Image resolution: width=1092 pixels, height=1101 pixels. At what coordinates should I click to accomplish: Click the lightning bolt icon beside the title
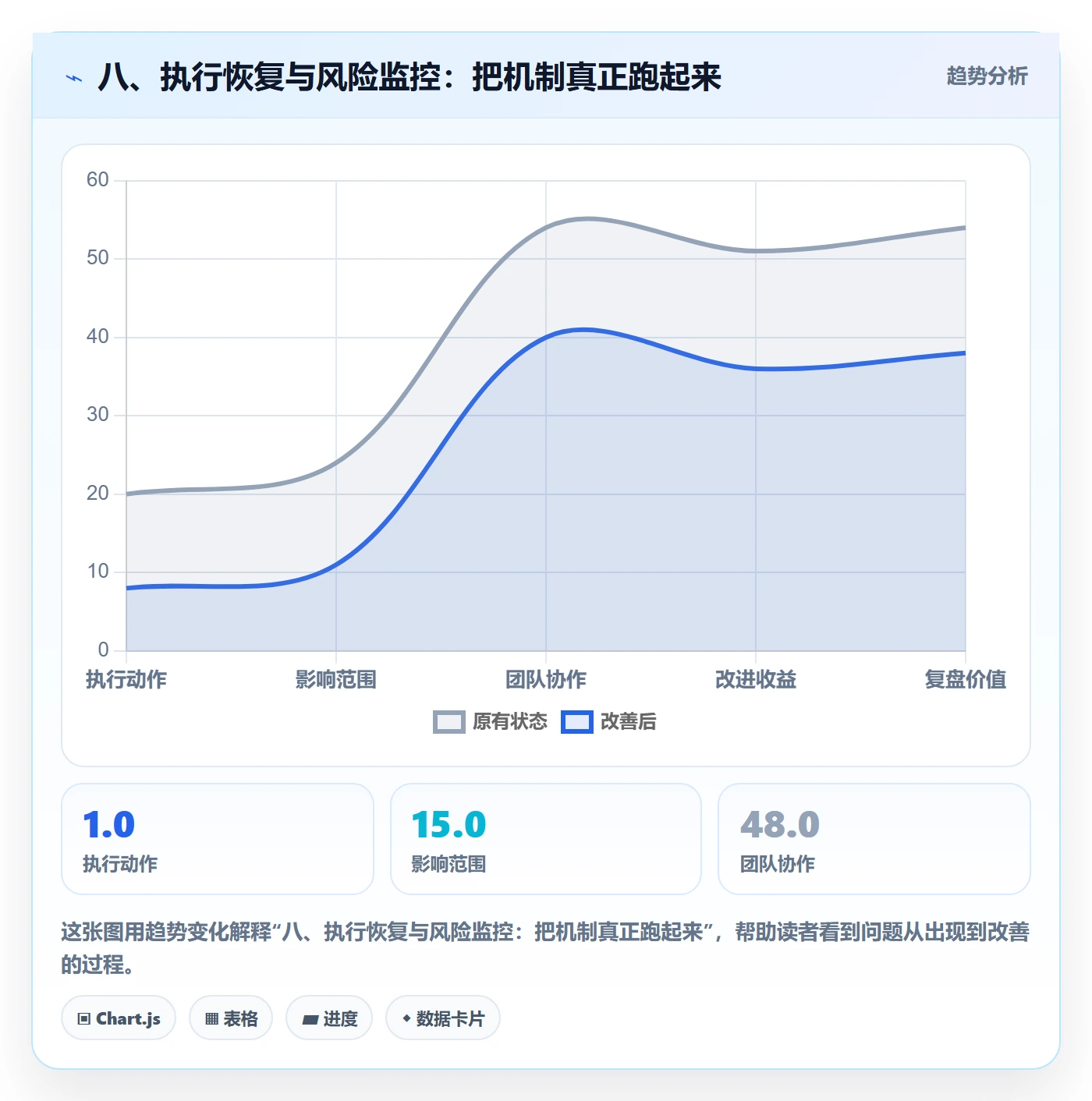coord(74,78)
